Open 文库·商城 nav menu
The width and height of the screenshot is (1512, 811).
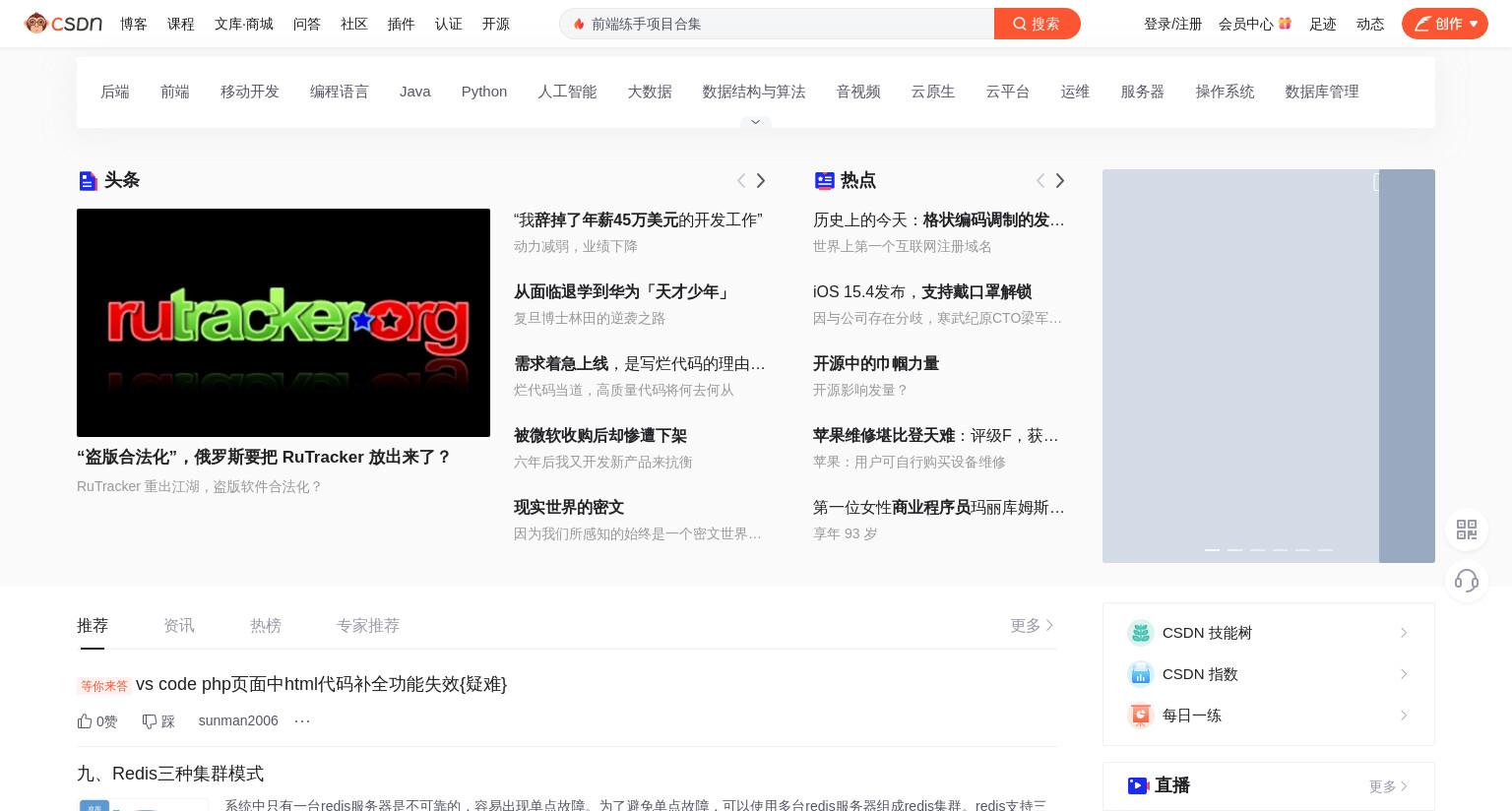[244, 24]
